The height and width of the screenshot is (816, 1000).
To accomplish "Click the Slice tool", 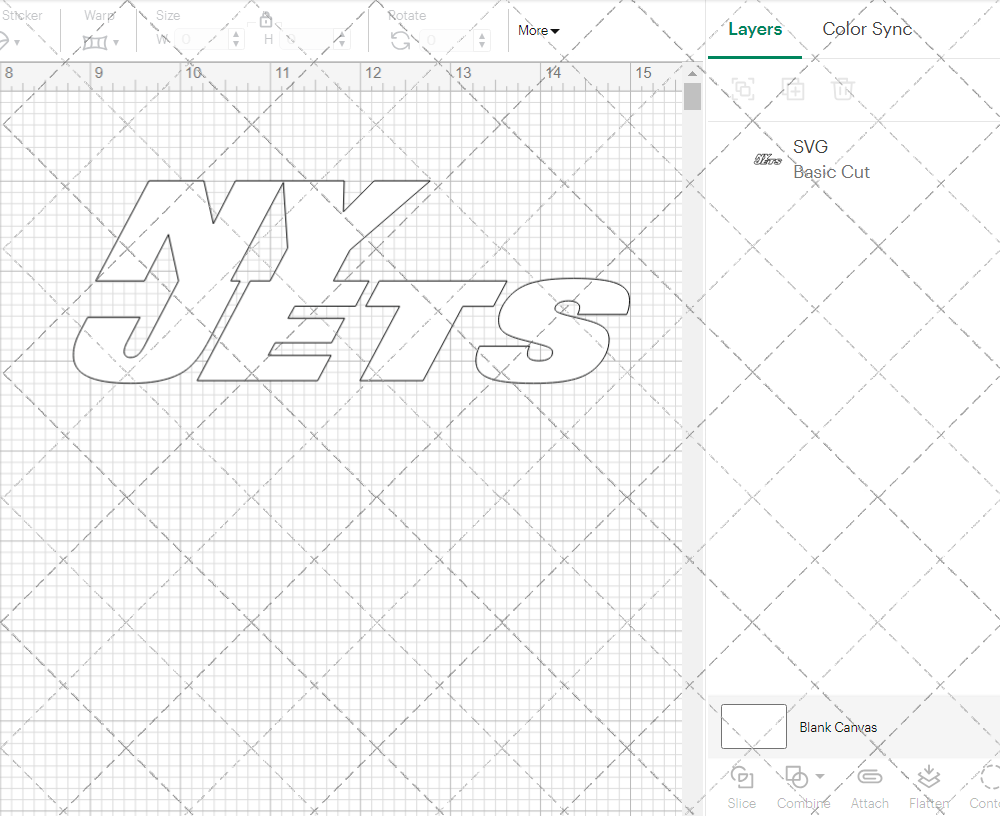I will pyautogui.click(x=742, y=788).
